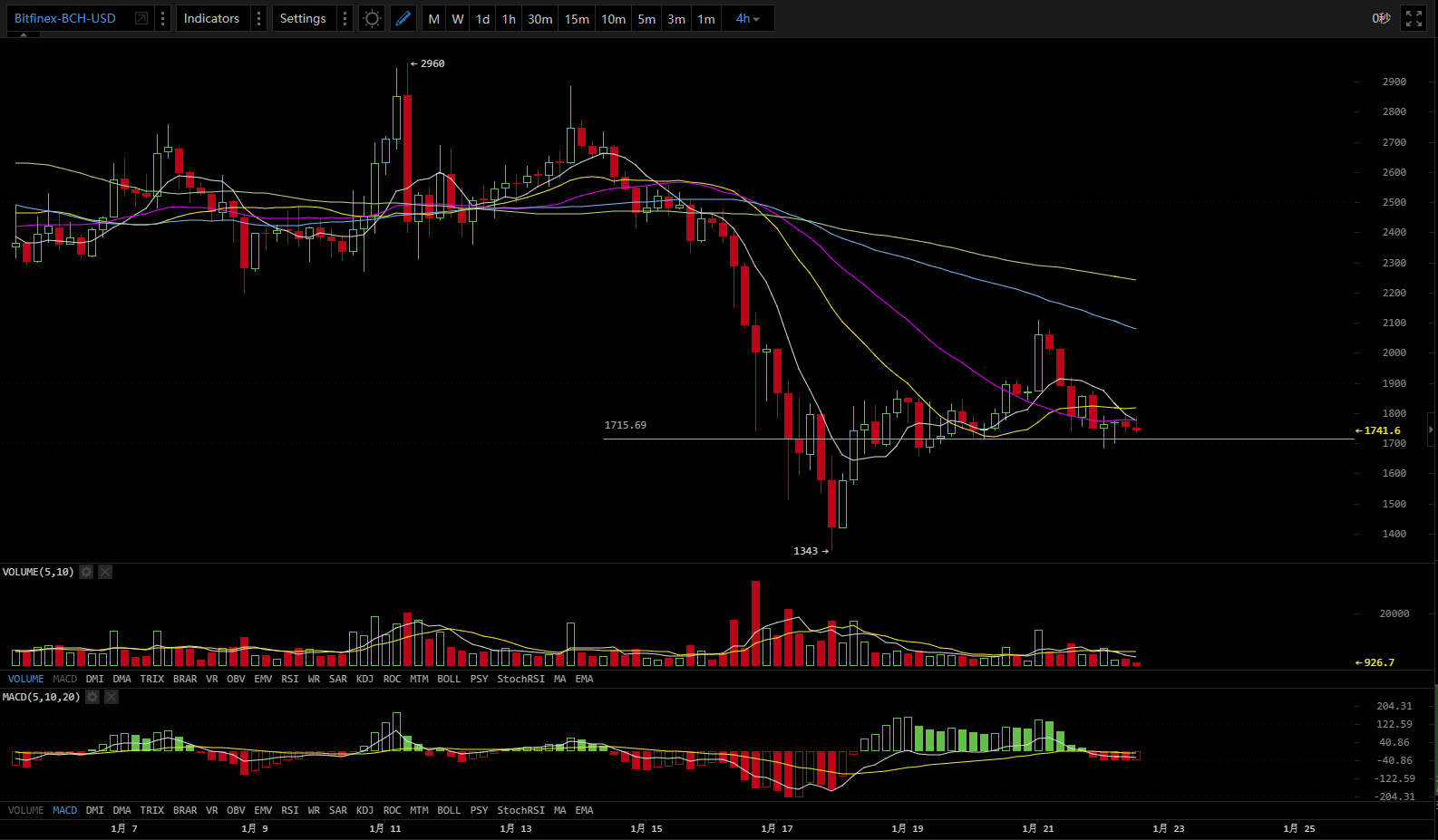The width and height of the screenshot is (1438, 840).
Task: Select the pencil drawing tool
Action: (x=403, y=18)
